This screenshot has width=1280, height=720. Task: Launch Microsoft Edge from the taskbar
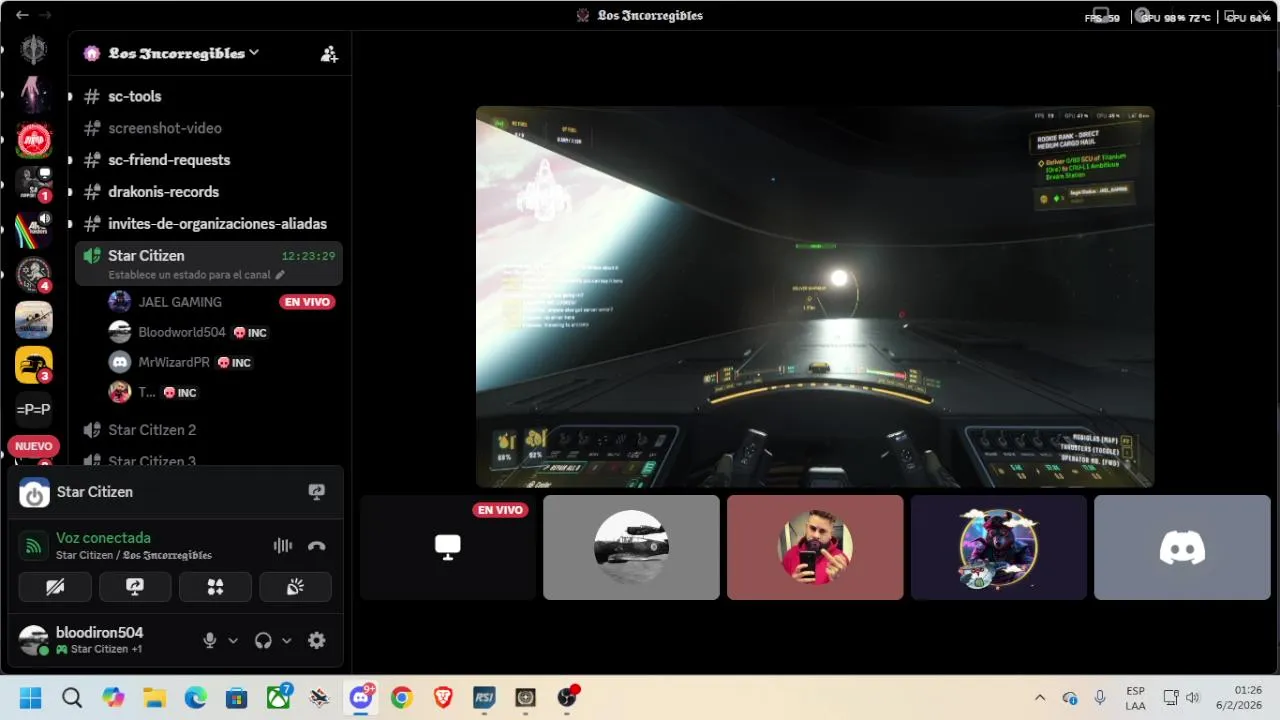(195, 698)
